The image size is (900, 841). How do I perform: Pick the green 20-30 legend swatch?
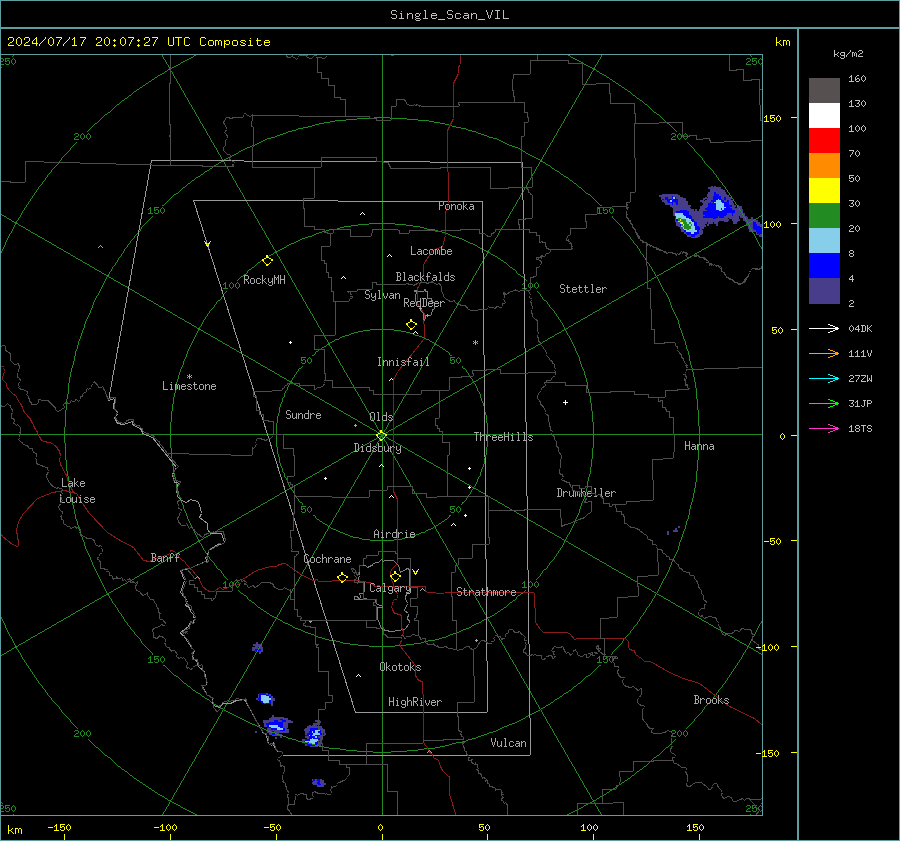click(x=824, y=215)
